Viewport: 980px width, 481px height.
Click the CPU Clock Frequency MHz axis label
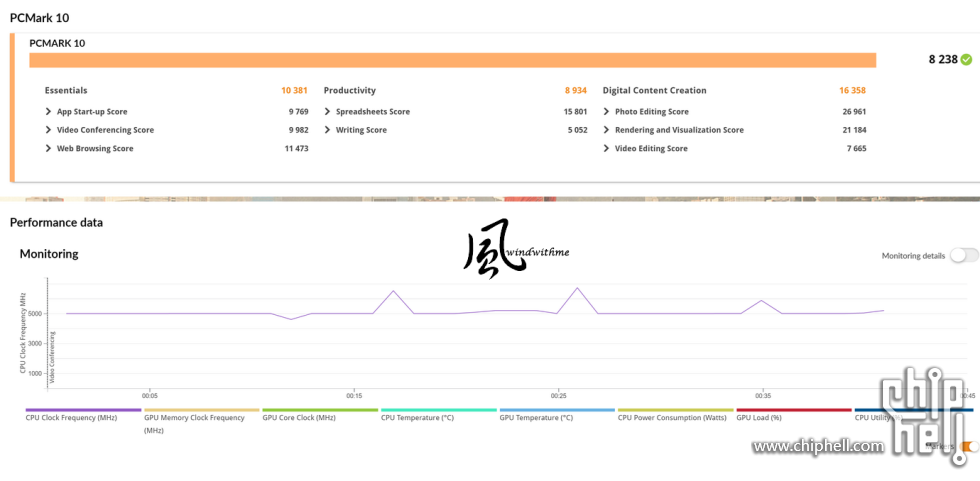click(22, 332)
